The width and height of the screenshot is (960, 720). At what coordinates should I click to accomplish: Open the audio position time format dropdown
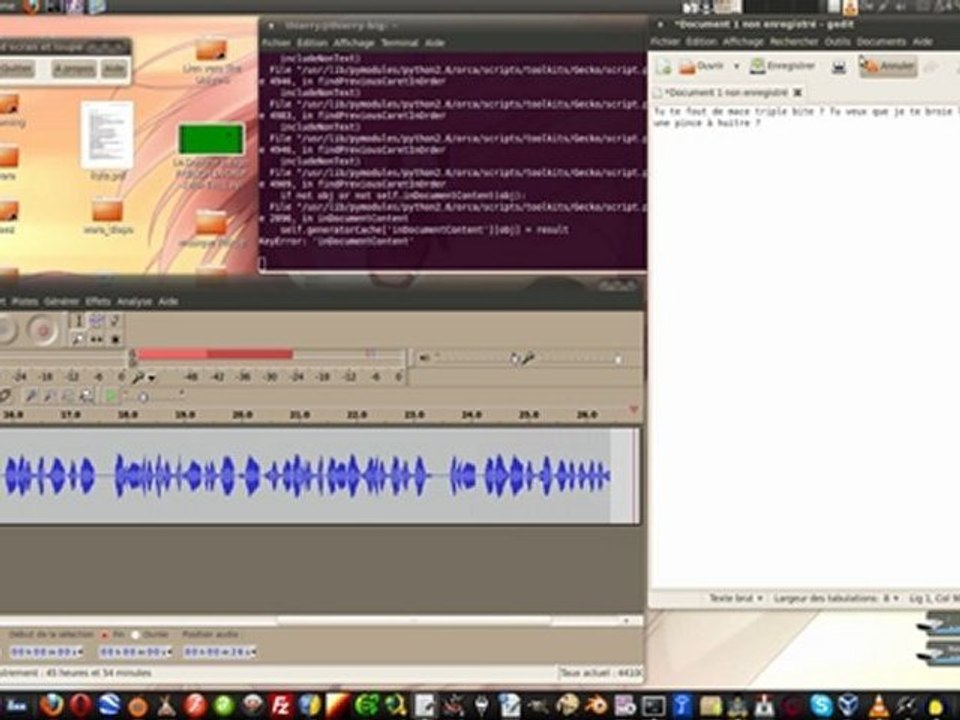(x=253, y=653)
